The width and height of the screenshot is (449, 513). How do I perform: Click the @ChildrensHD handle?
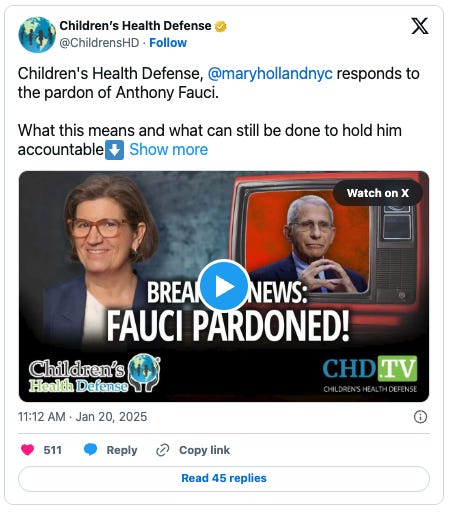point(99,43)
